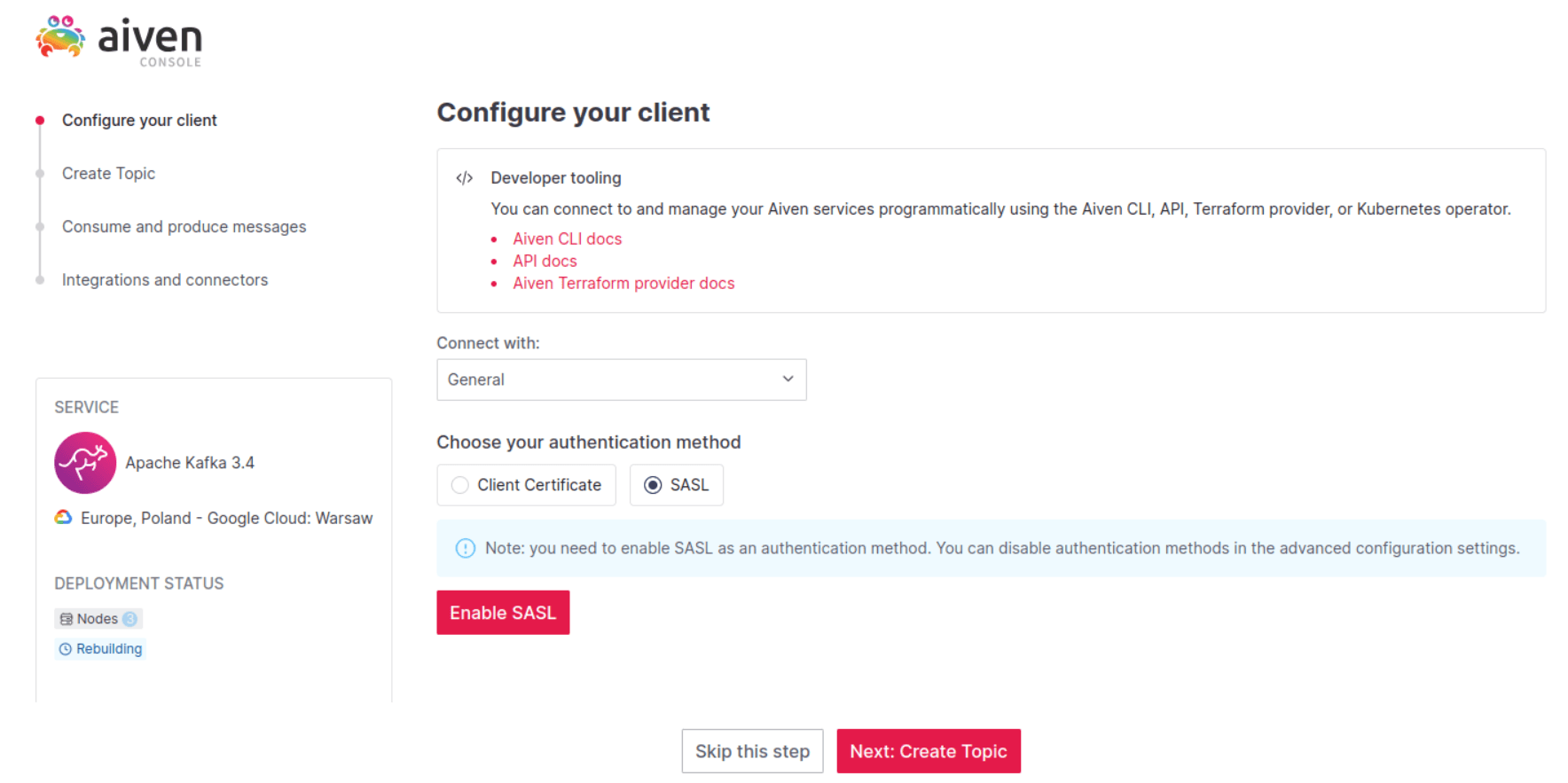
Task: Open the Aiven CLI docs link
Action: (x=567, y=239)
